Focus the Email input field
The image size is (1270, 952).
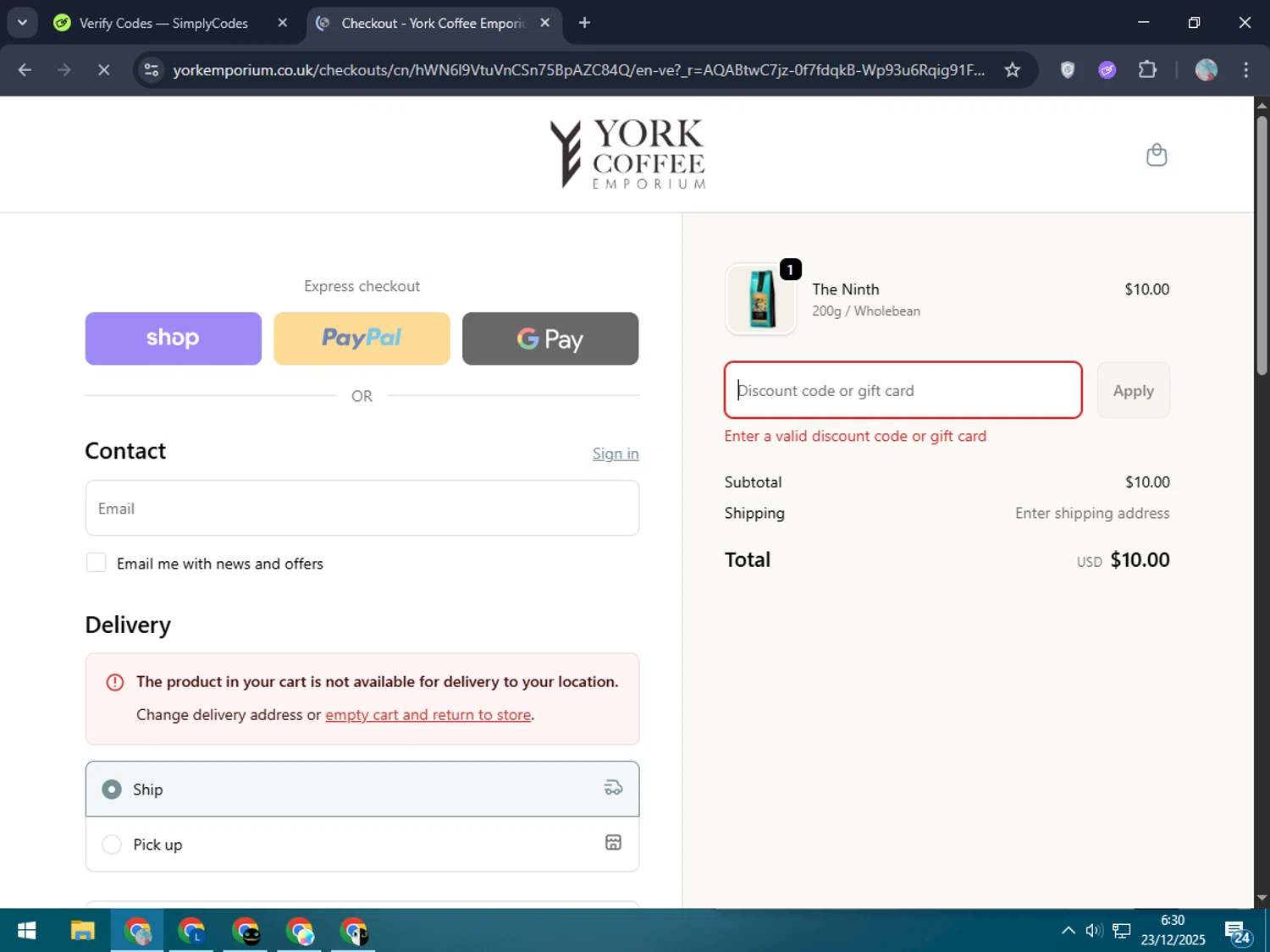coord(362,508)
